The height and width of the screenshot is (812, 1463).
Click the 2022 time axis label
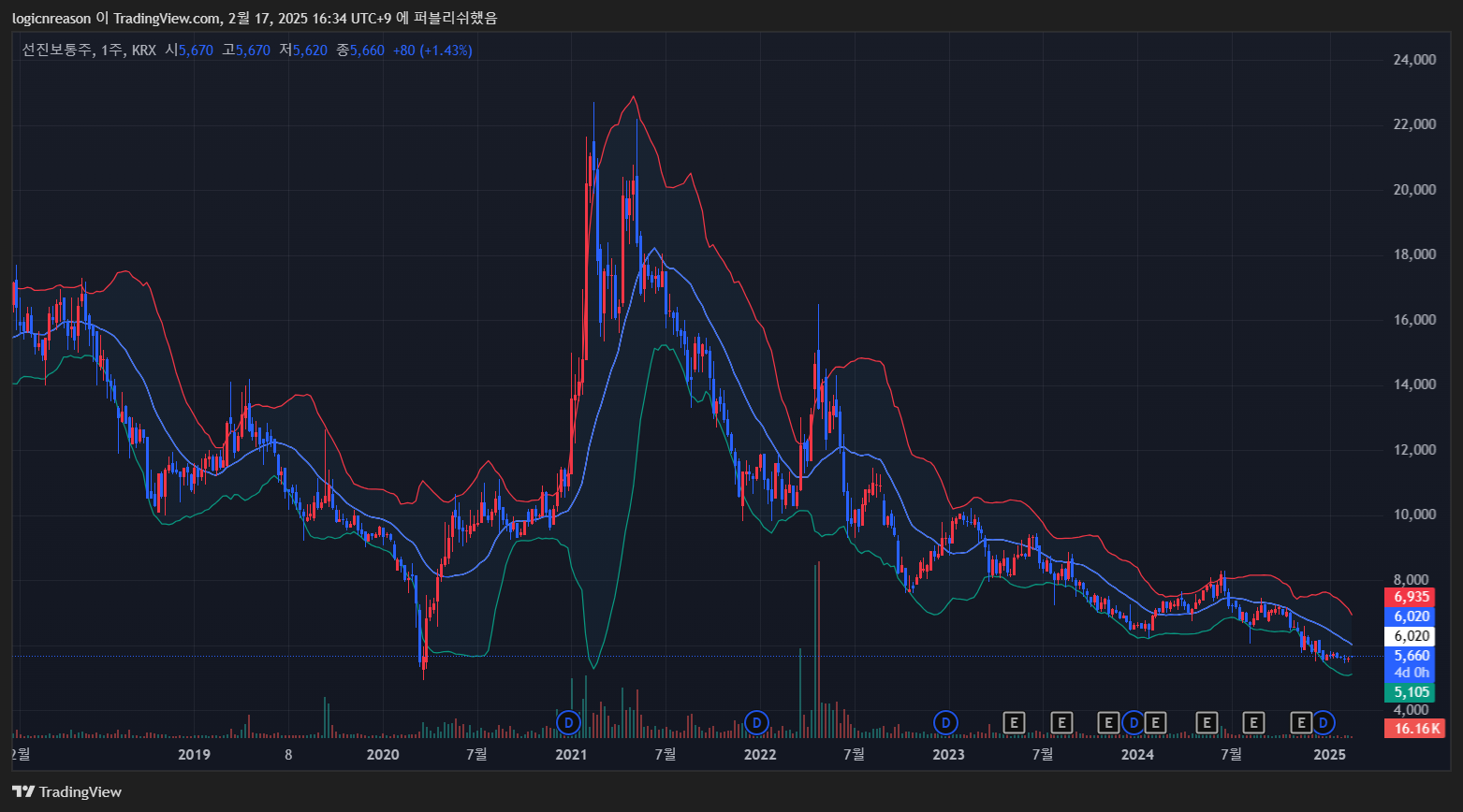pos(760,754)
